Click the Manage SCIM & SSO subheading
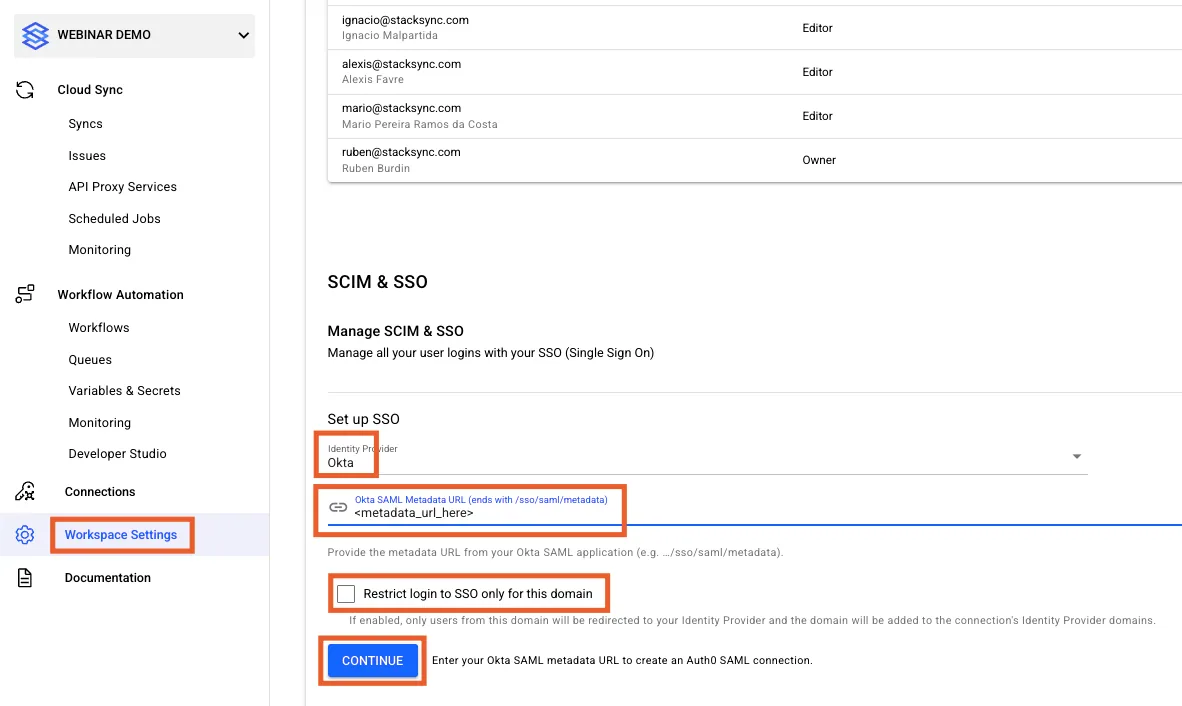The height and width of the screenshot is (706, 1182). 395,332
